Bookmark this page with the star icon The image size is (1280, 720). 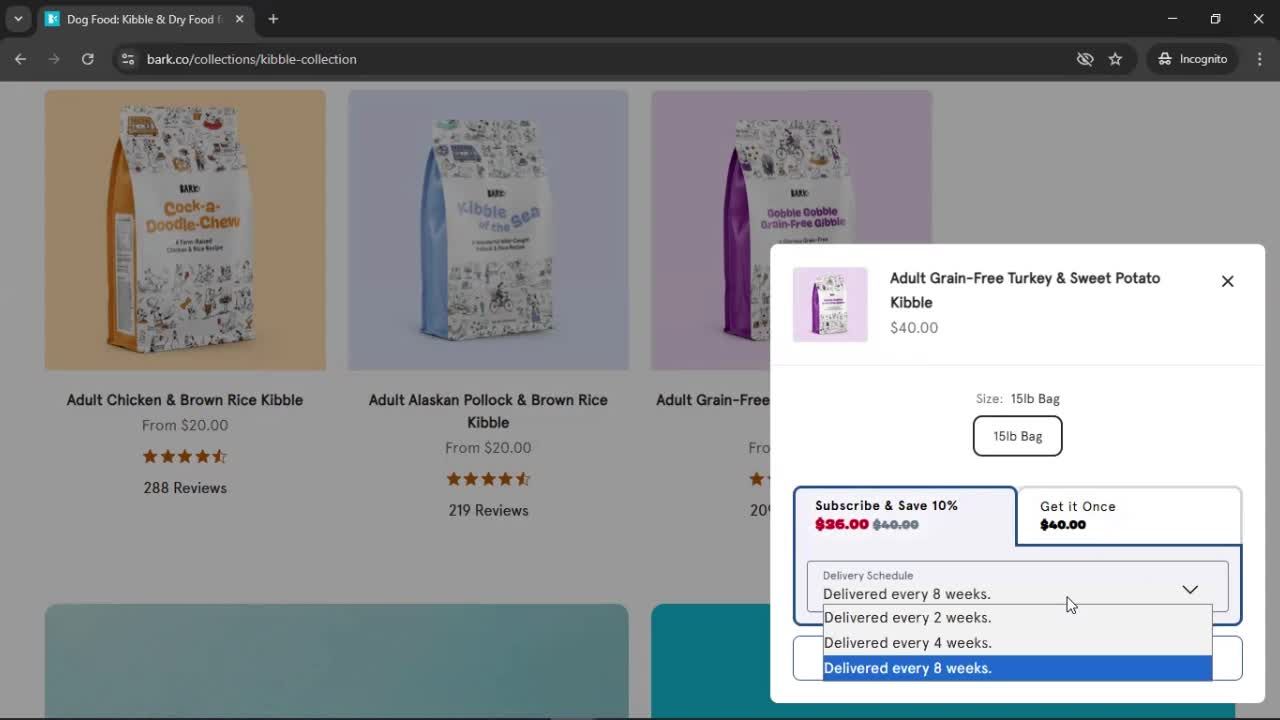[1115, 59]
